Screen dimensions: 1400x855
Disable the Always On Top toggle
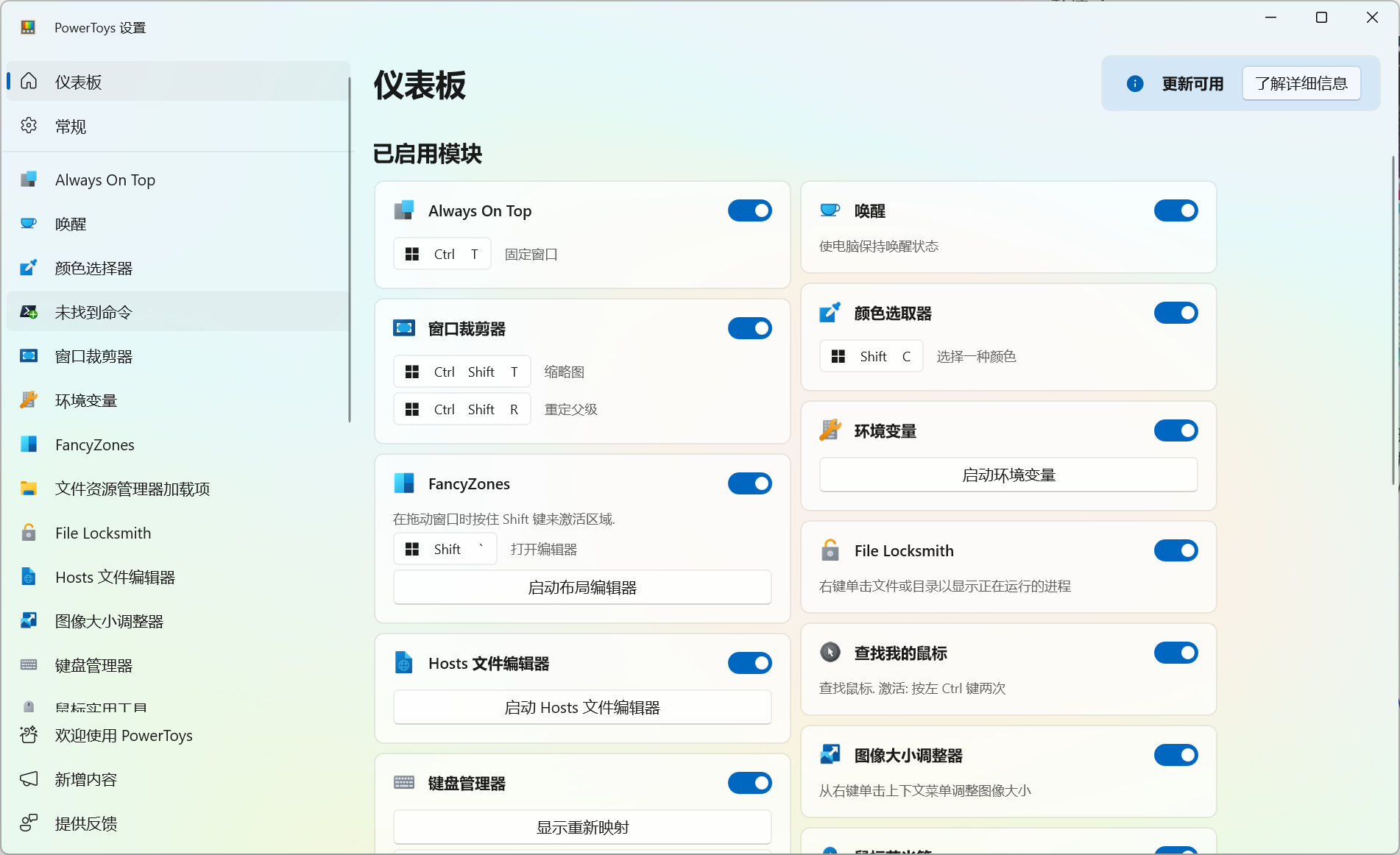(x=749, y=211)
